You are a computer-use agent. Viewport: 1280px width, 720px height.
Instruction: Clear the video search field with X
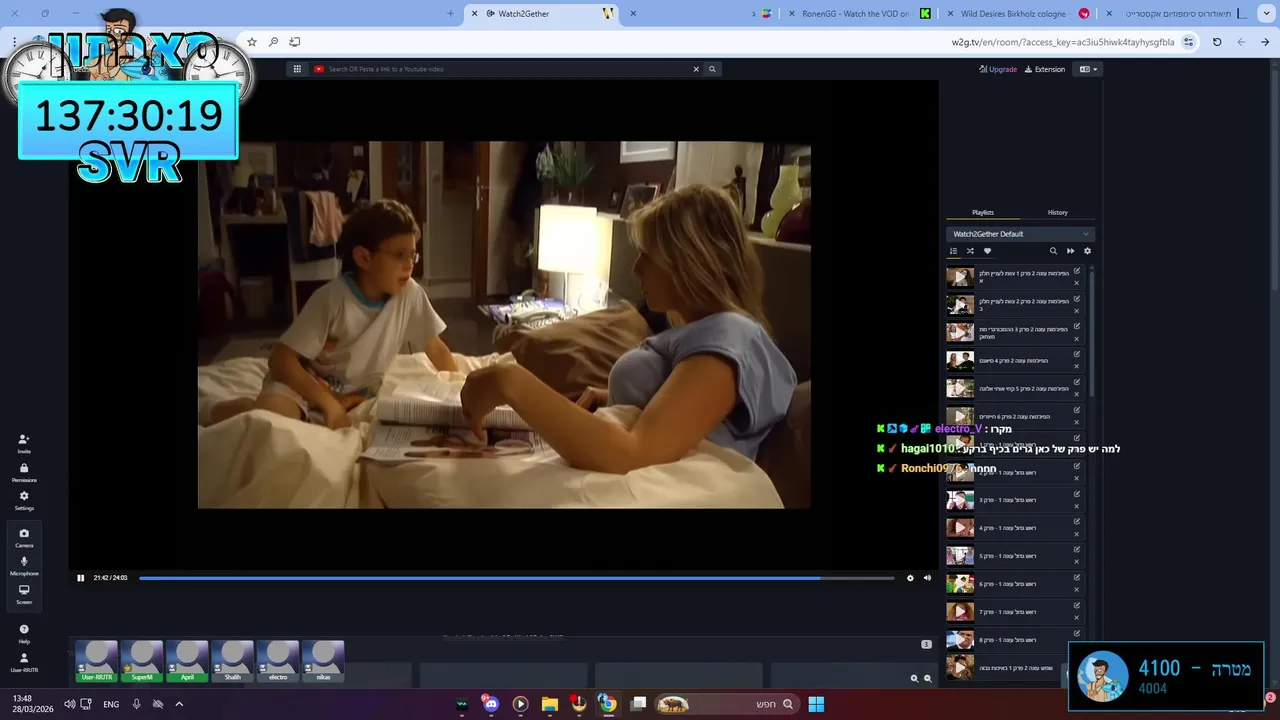tap(696, 69)
